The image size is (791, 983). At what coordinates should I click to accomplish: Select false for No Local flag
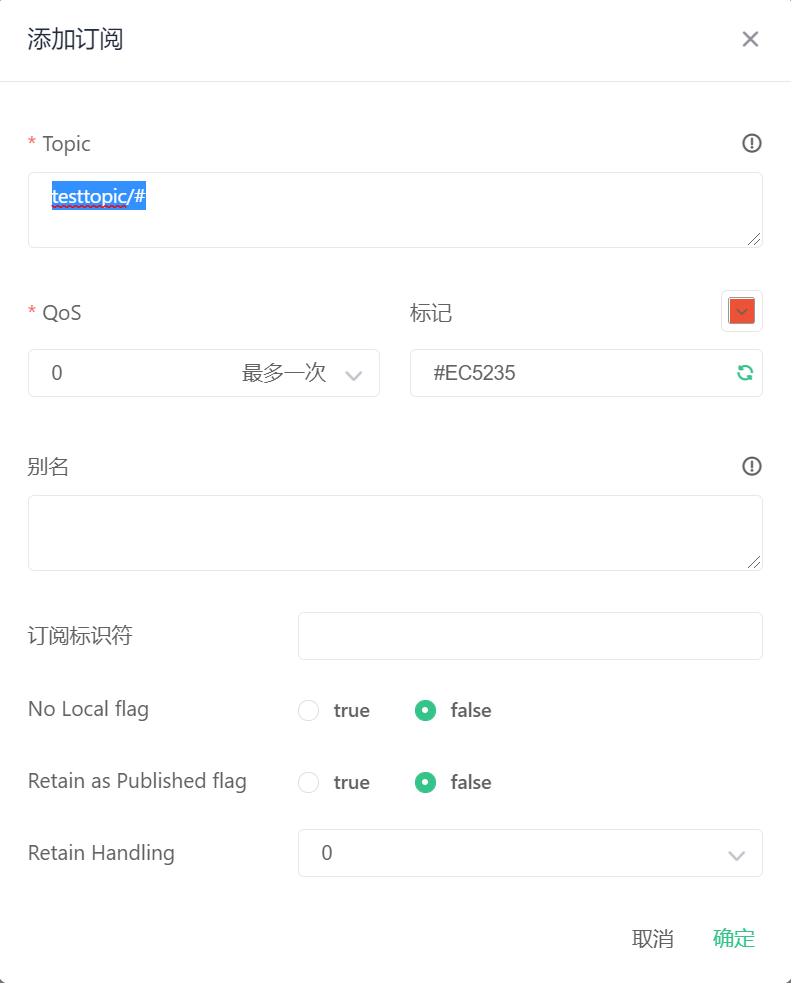click(x=425, y=710)
